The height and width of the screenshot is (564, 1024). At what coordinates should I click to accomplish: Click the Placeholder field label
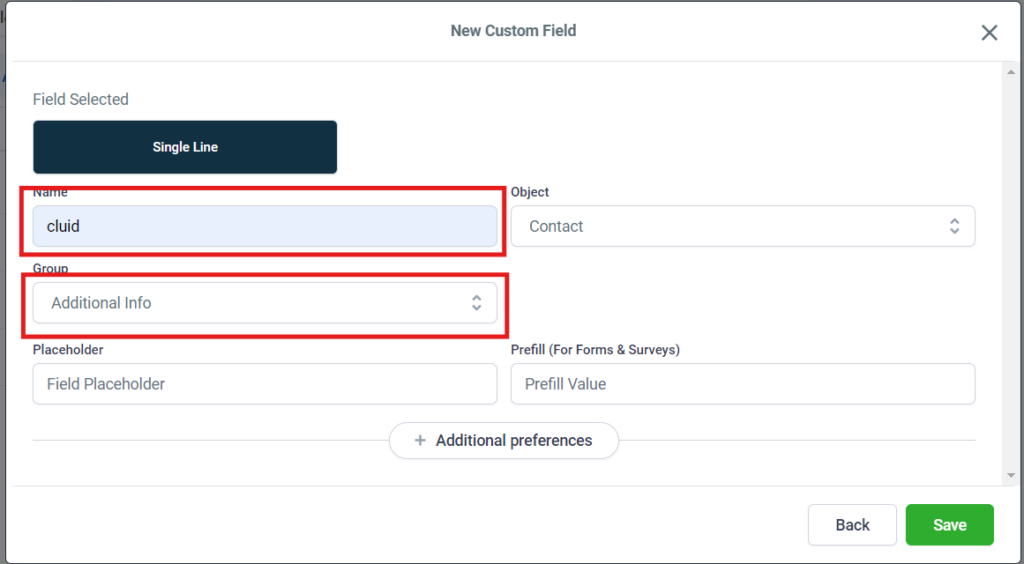click(68, 350)
